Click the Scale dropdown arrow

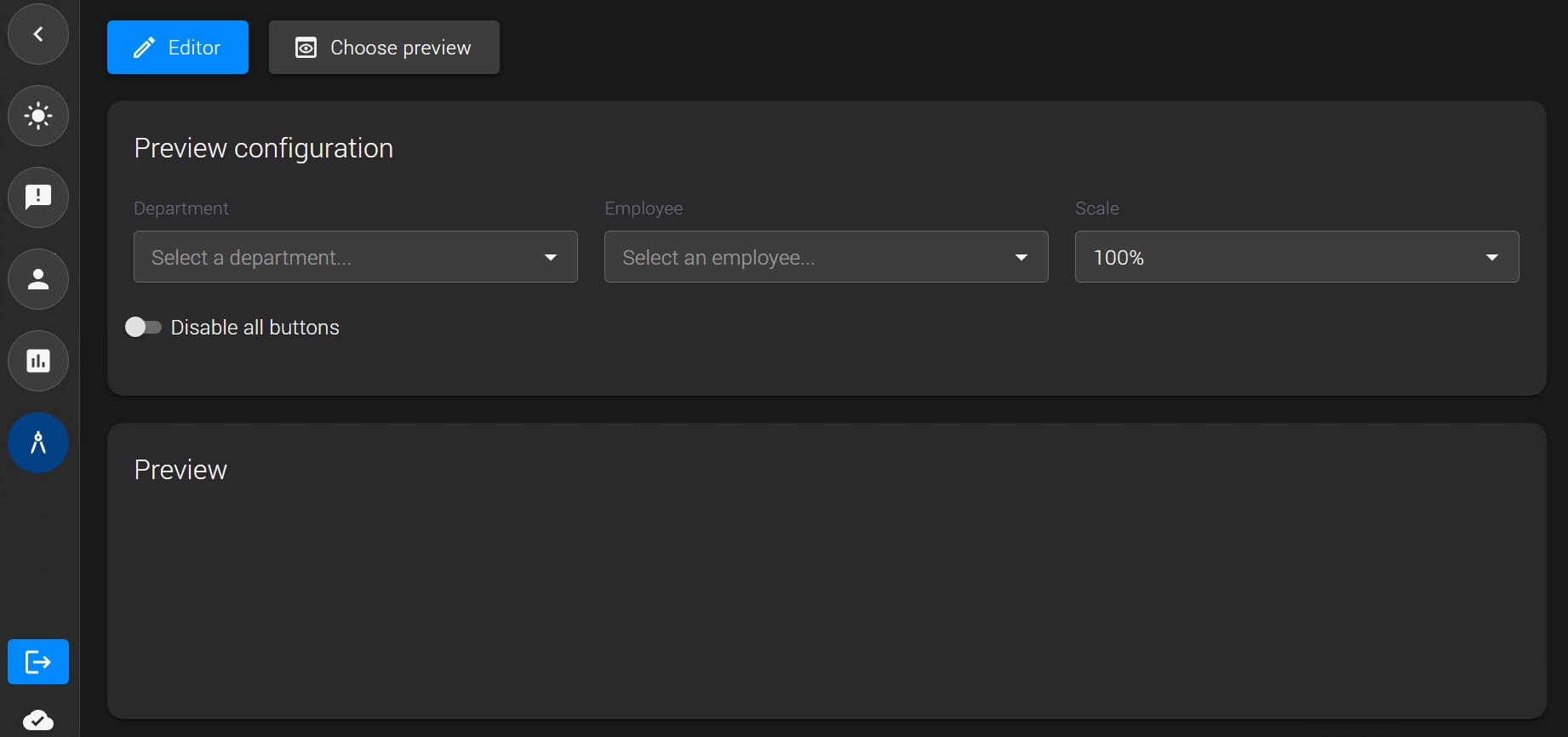[1492, 257]
